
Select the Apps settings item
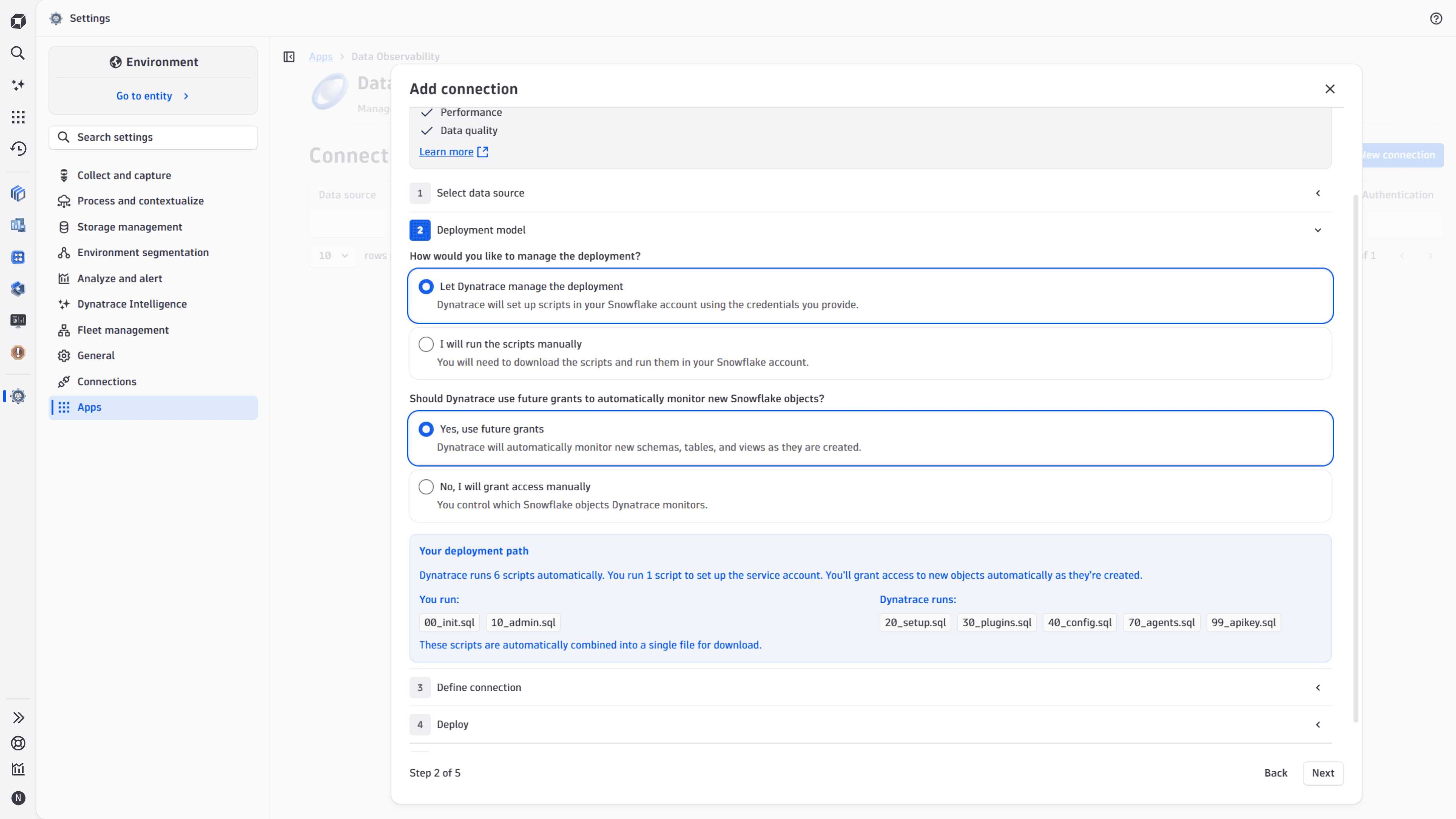pyautogui.click(x=152, y=408)
